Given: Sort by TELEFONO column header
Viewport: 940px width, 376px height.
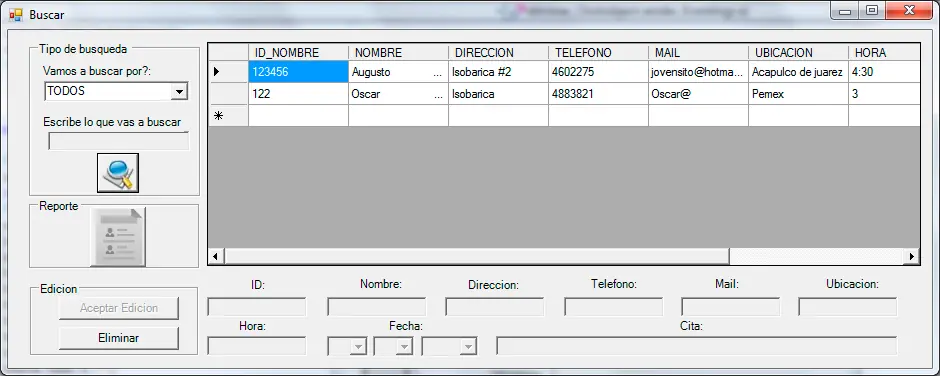Looking at the screenshot, I should [x=598, y=53].
